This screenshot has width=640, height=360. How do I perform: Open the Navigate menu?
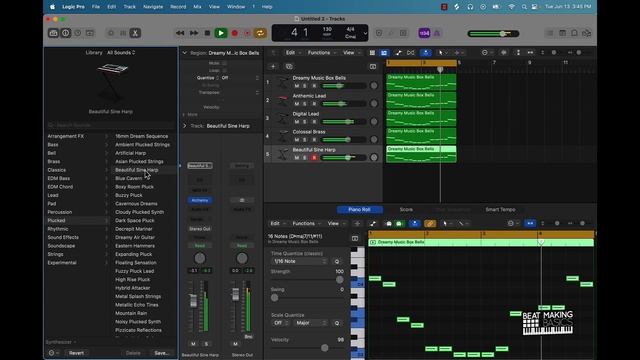(x=153, y=7)
